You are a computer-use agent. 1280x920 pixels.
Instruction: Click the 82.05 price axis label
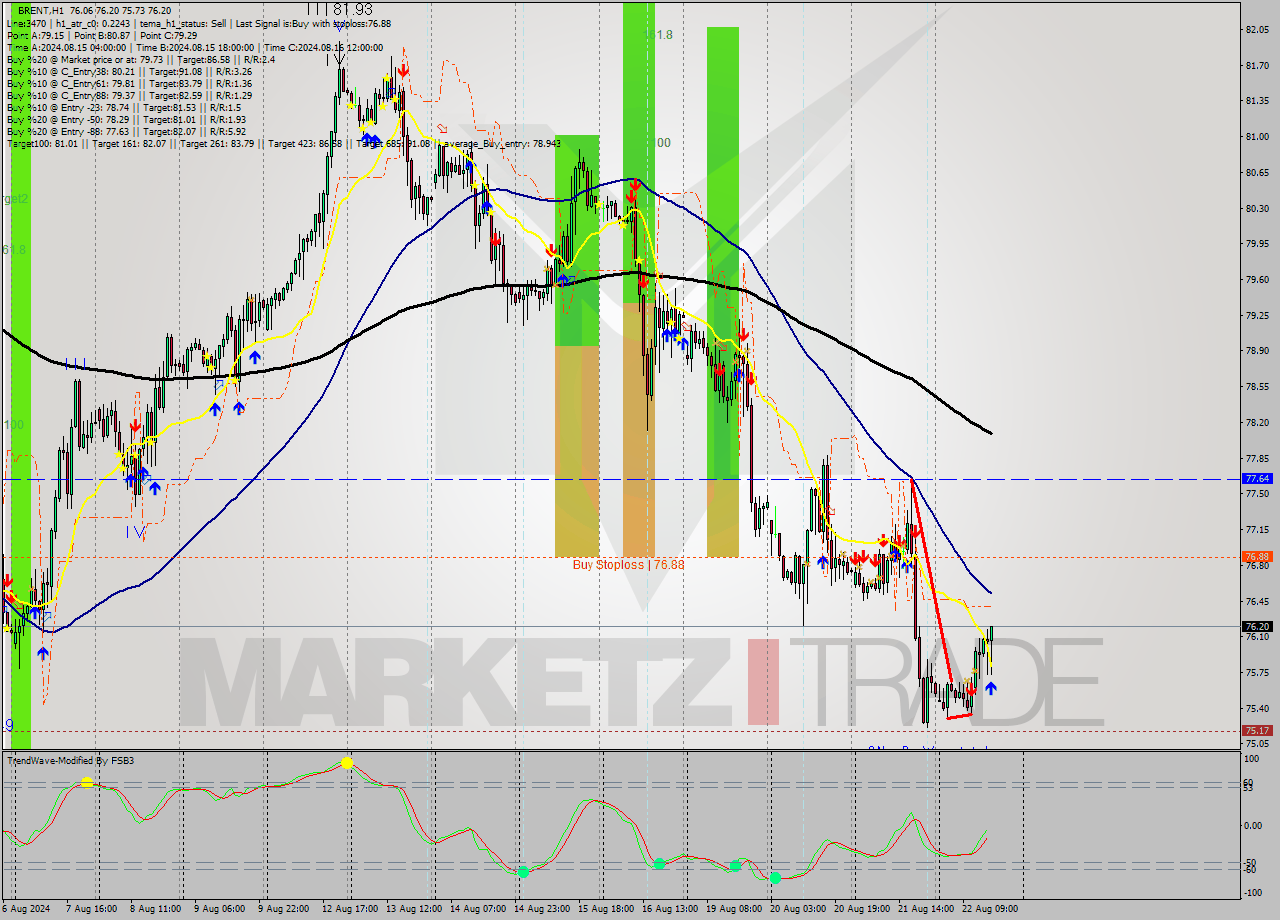click(1258, 30)
